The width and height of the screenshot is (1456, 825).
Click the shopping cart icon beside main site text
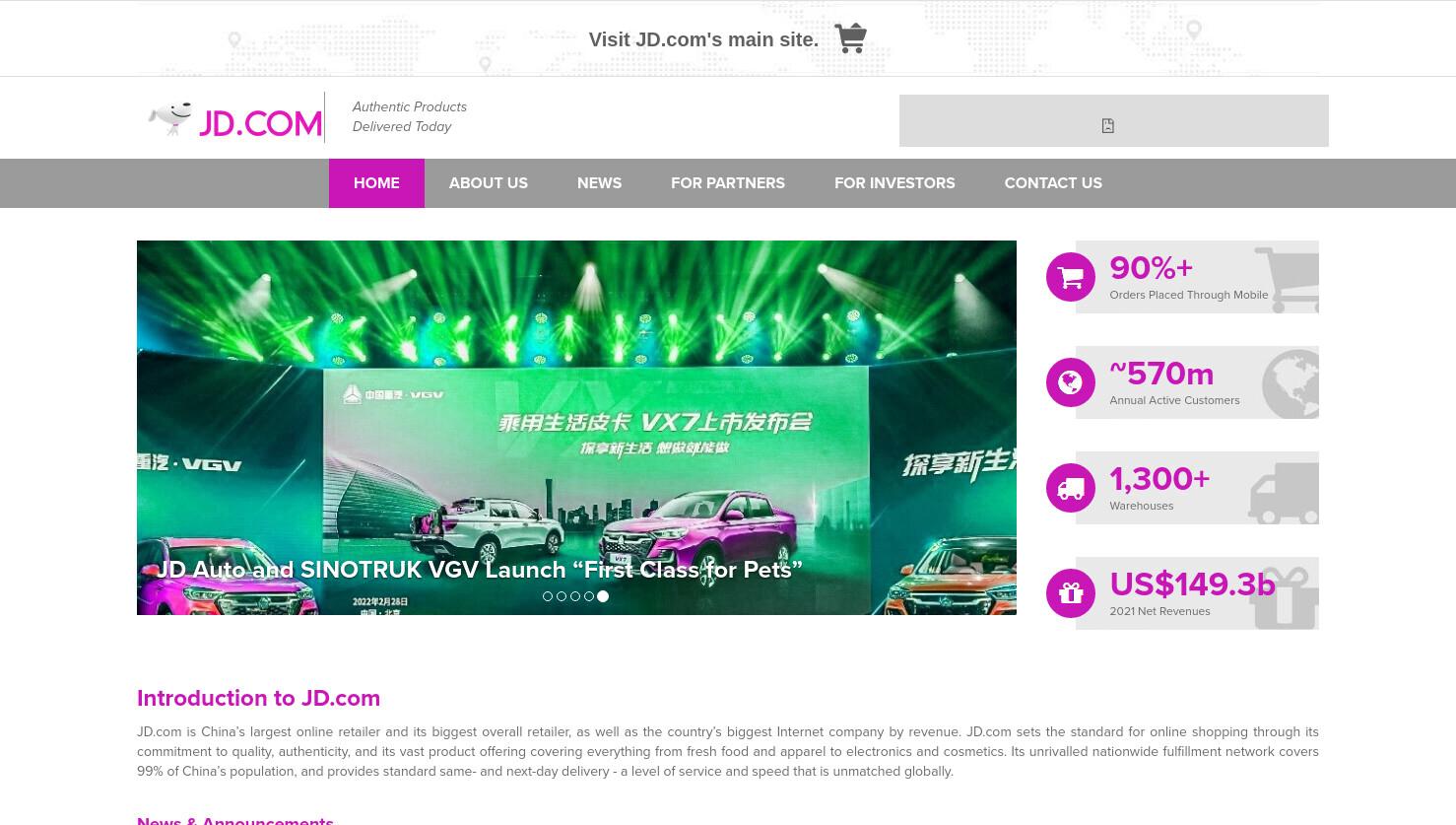(850, 38)
